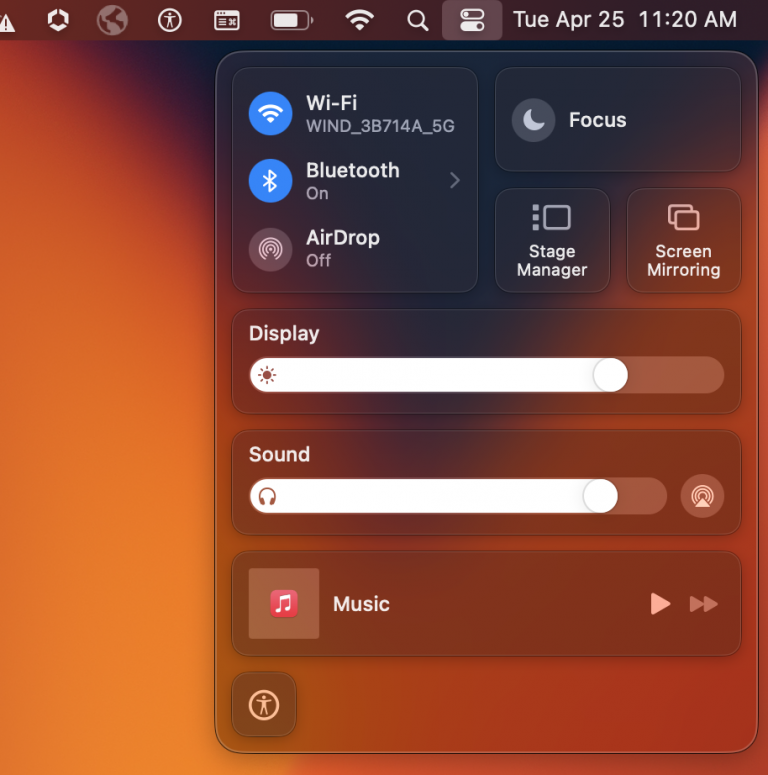Enable AirDrop using its round icon
Viewport: 768px width, 775px height.
tap(270, 249)
